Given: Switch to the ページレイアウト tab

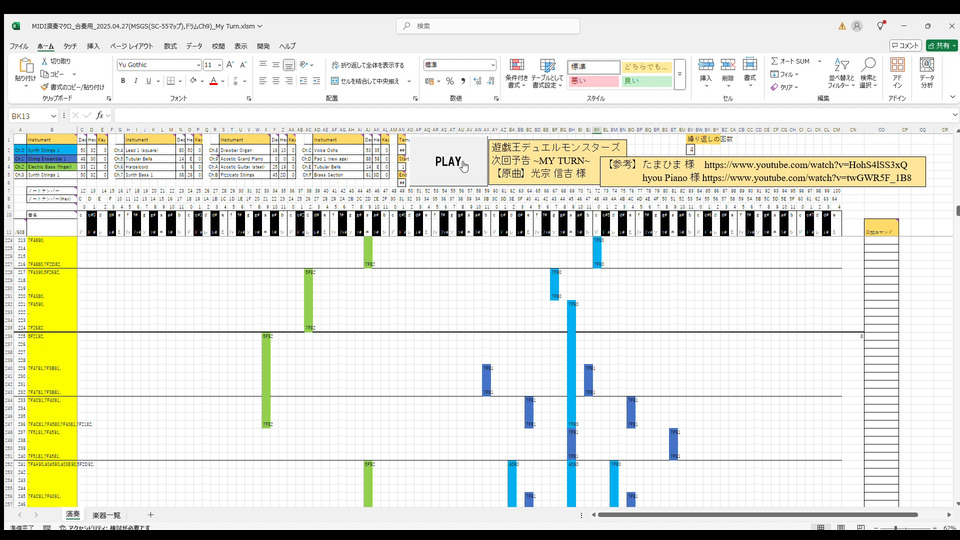Looking at the screenshot, I should [132, 46].
